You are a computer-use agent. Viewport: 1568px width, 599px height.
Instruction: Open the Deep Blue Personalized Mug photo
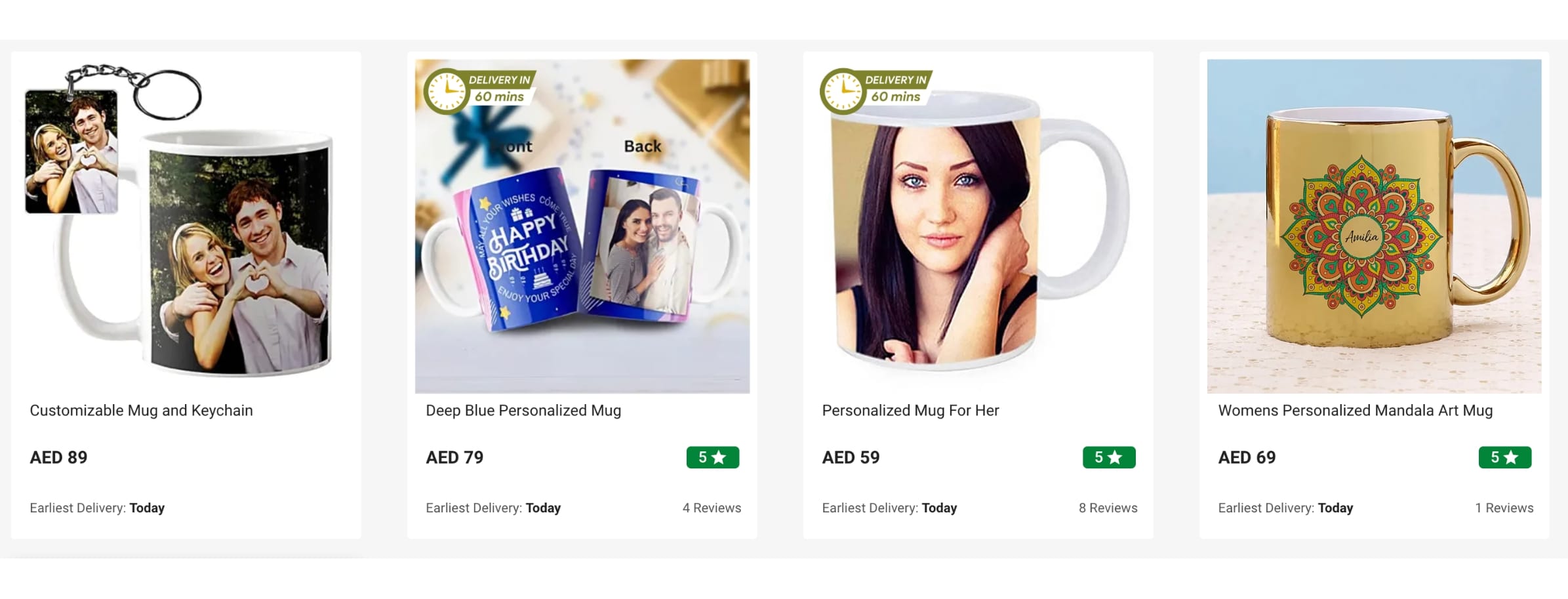tap(582, 226)
